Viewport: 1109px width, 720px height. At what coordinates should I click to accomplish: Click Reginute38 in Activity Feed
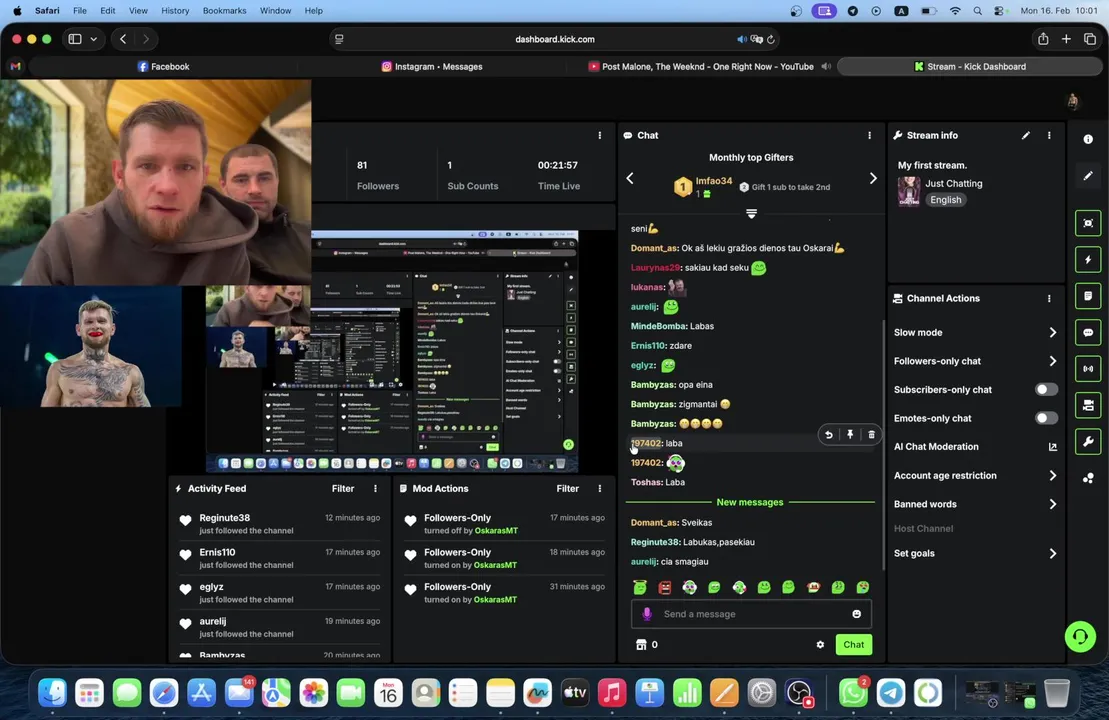[x=224, y=518]
